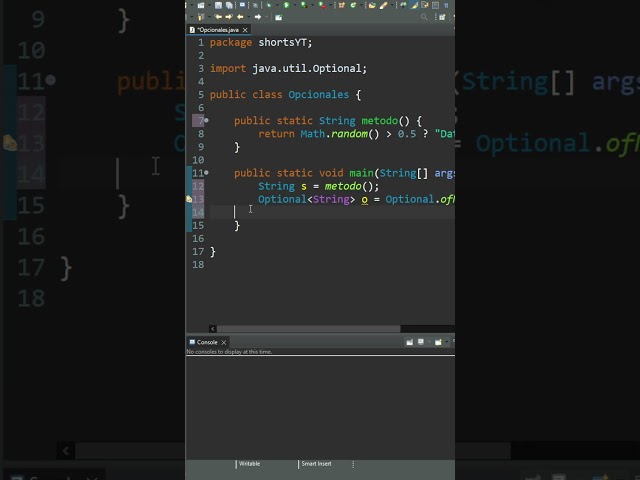The image size is (640, 480).
Task: Click the editor scroll-left arrow
Action: click(213, 329)
